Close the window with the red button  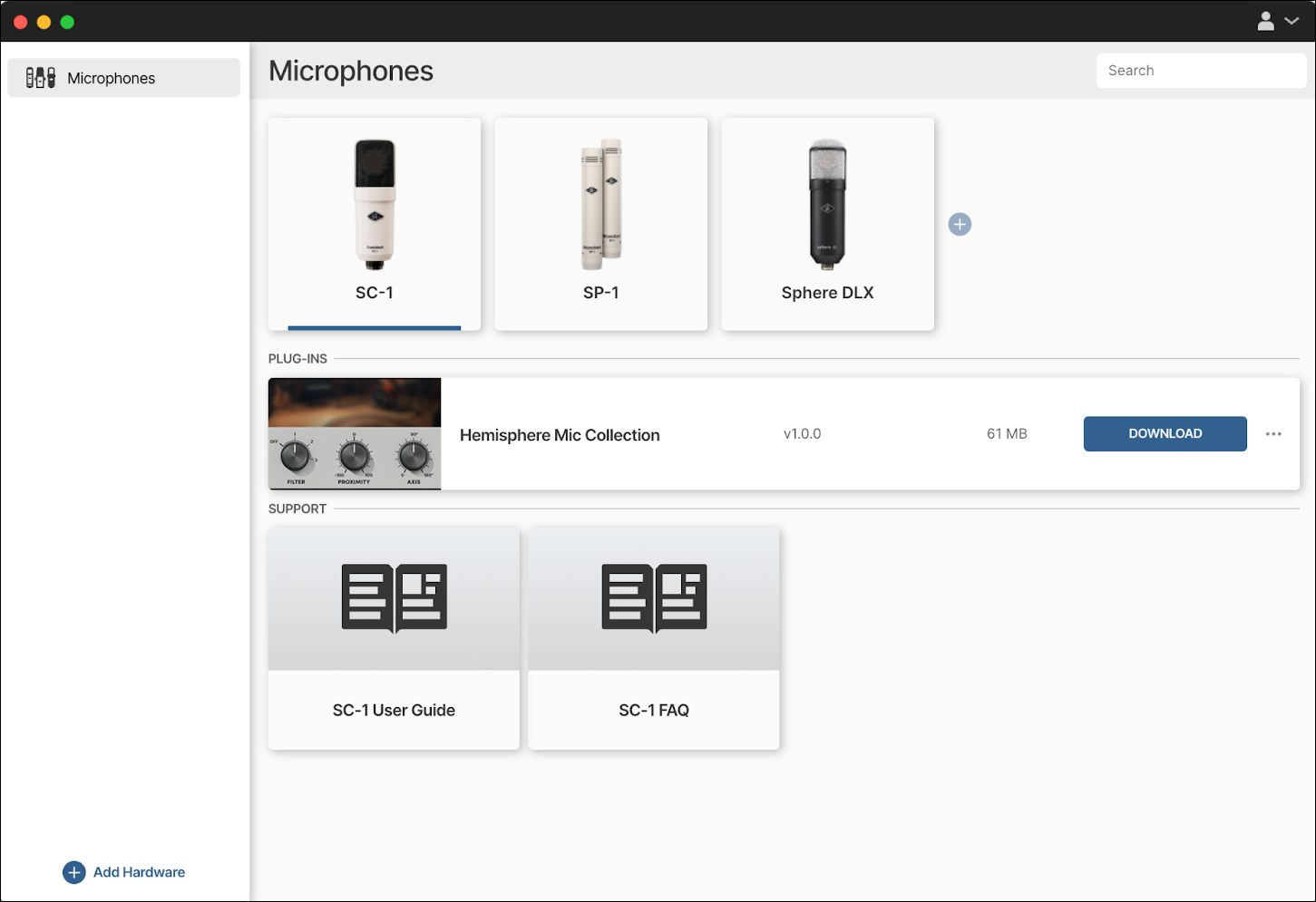click(x=20, y=22)
